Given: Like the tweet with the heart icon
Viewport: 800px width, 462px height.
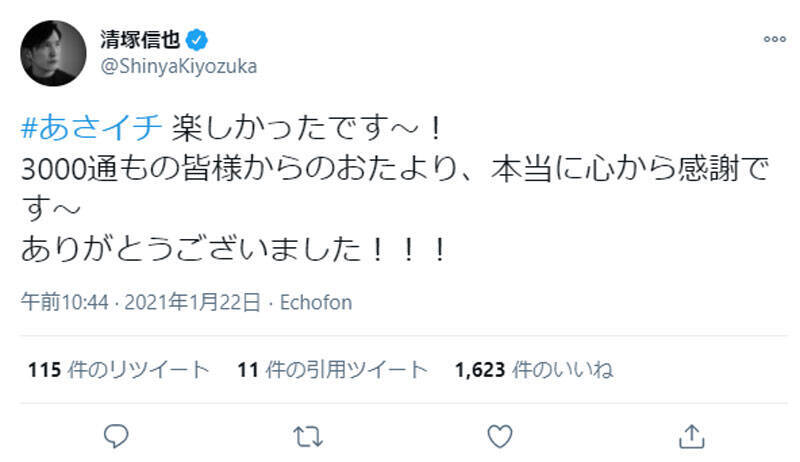Looking at the screenshot, I should (499, 436).
